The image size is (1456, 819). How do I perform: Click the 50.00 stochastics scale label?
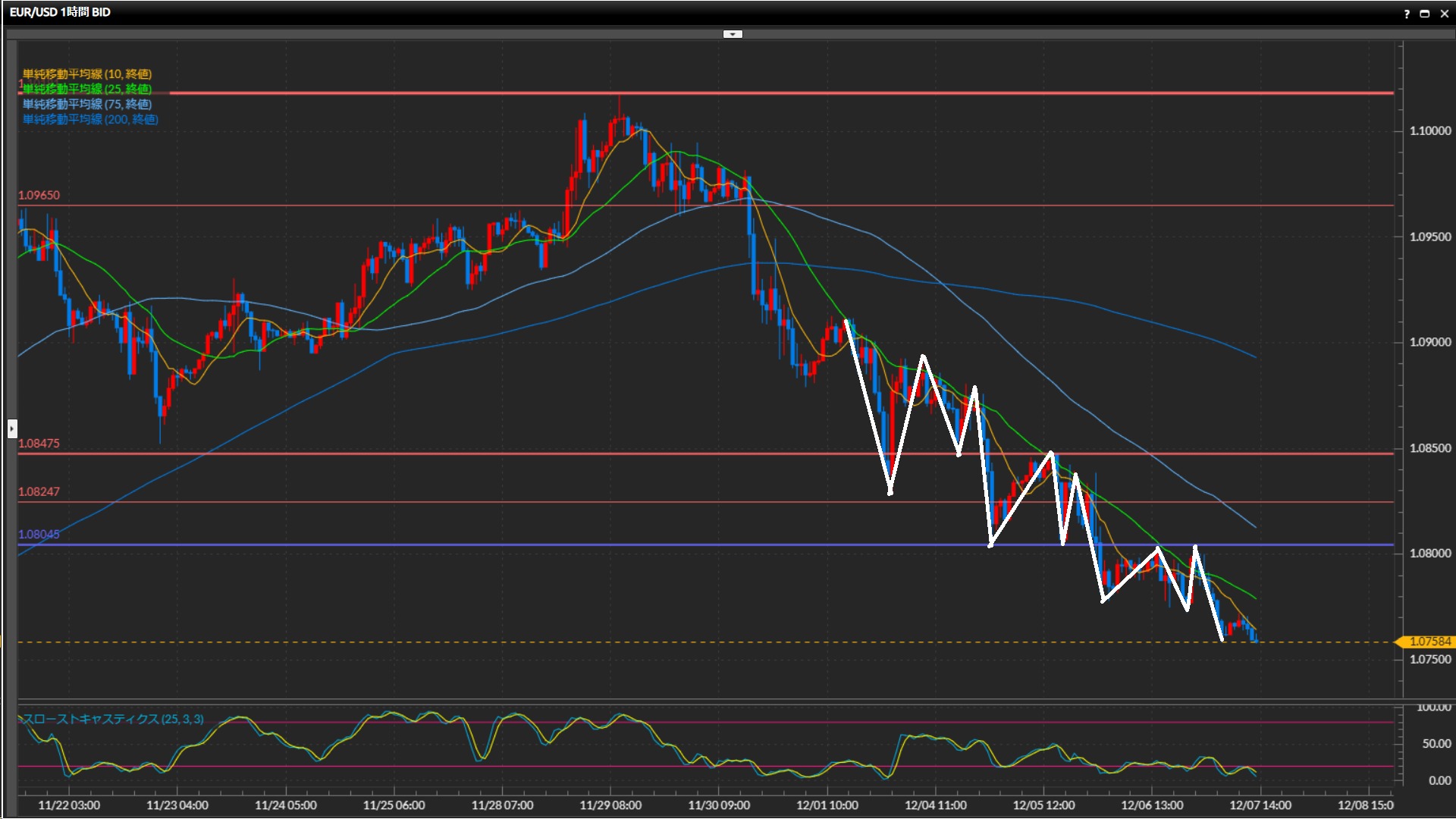(1439, 743)
